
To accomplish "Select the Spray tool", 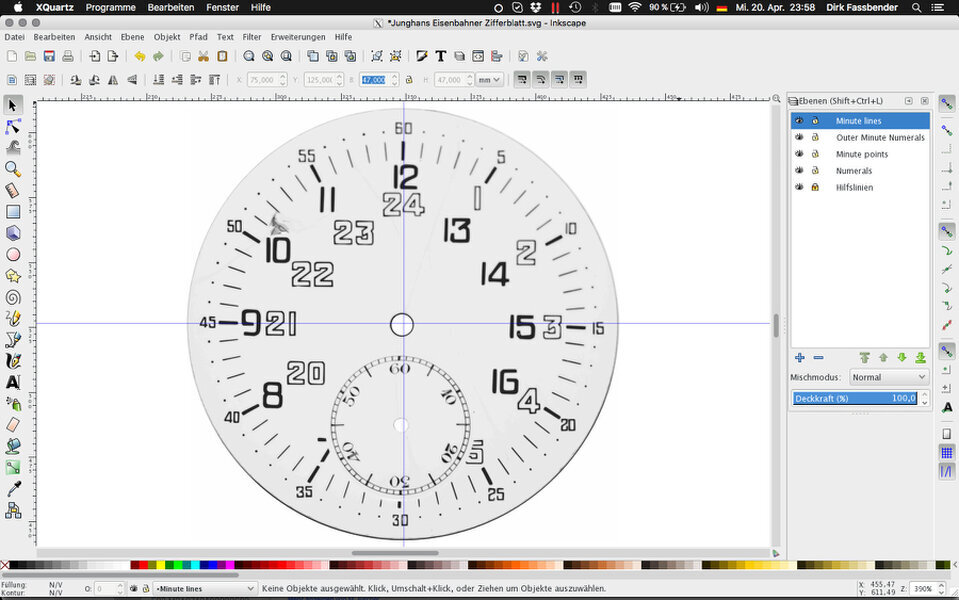I will pos(13,404).
